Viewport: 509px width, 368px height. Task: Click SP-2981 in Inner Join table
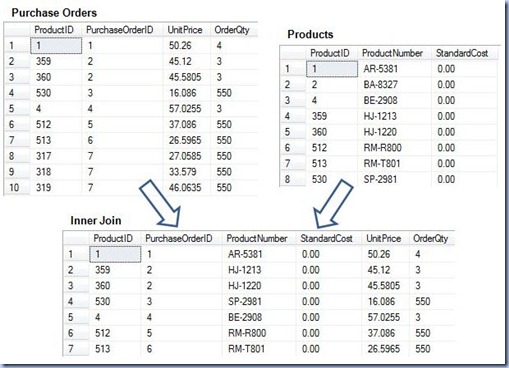click(x=245, y=301)
